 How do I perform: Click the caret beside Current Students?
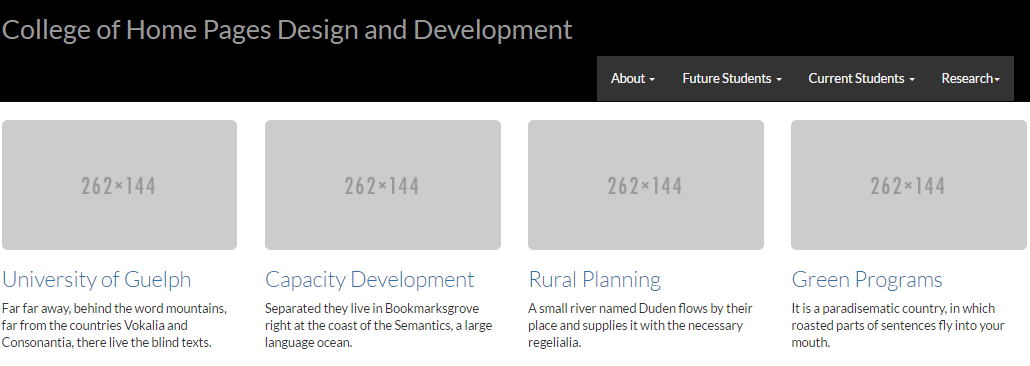(912, 80)
